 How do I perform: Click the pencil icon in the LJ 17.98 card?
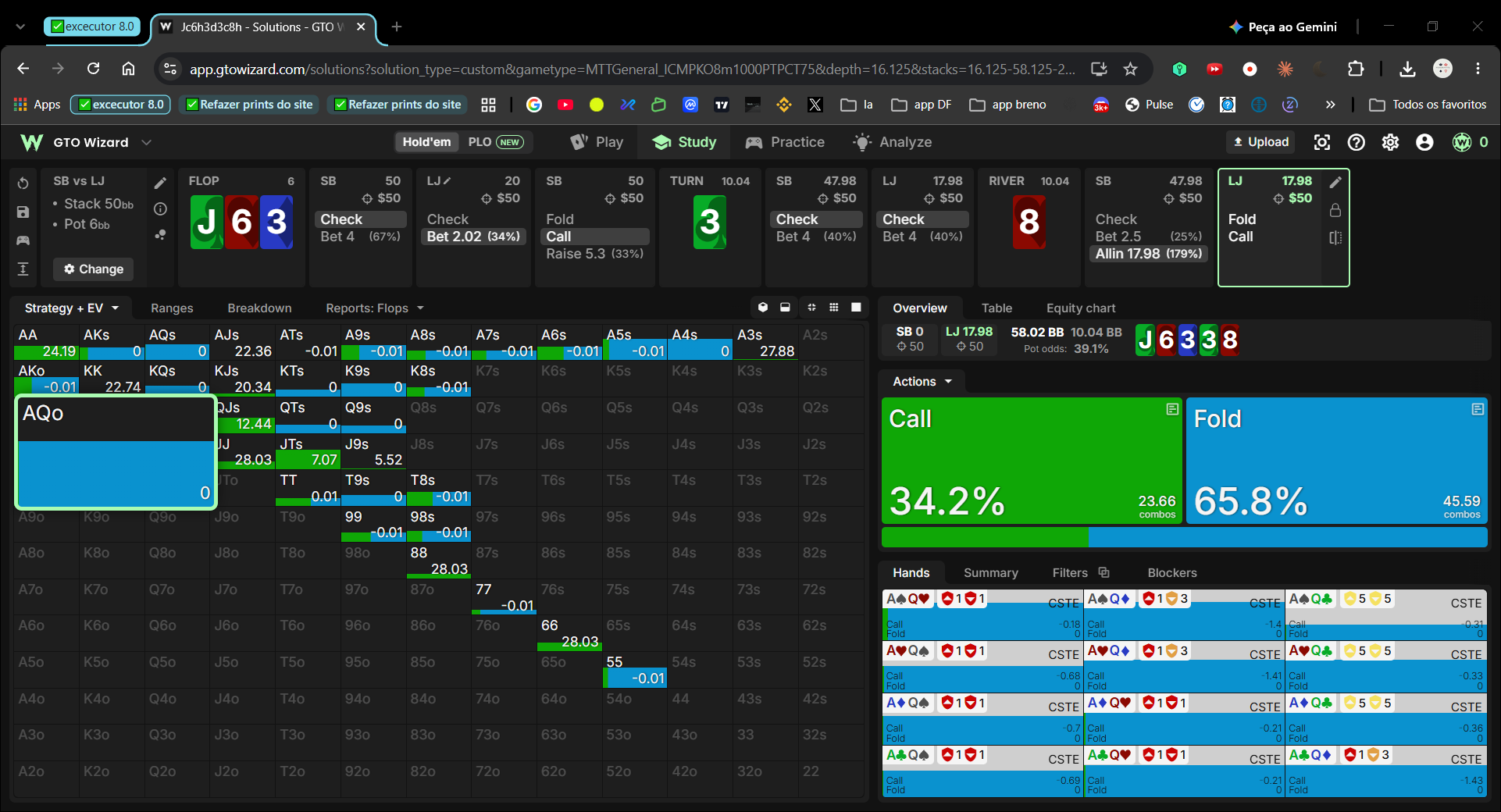point(1335,182)
